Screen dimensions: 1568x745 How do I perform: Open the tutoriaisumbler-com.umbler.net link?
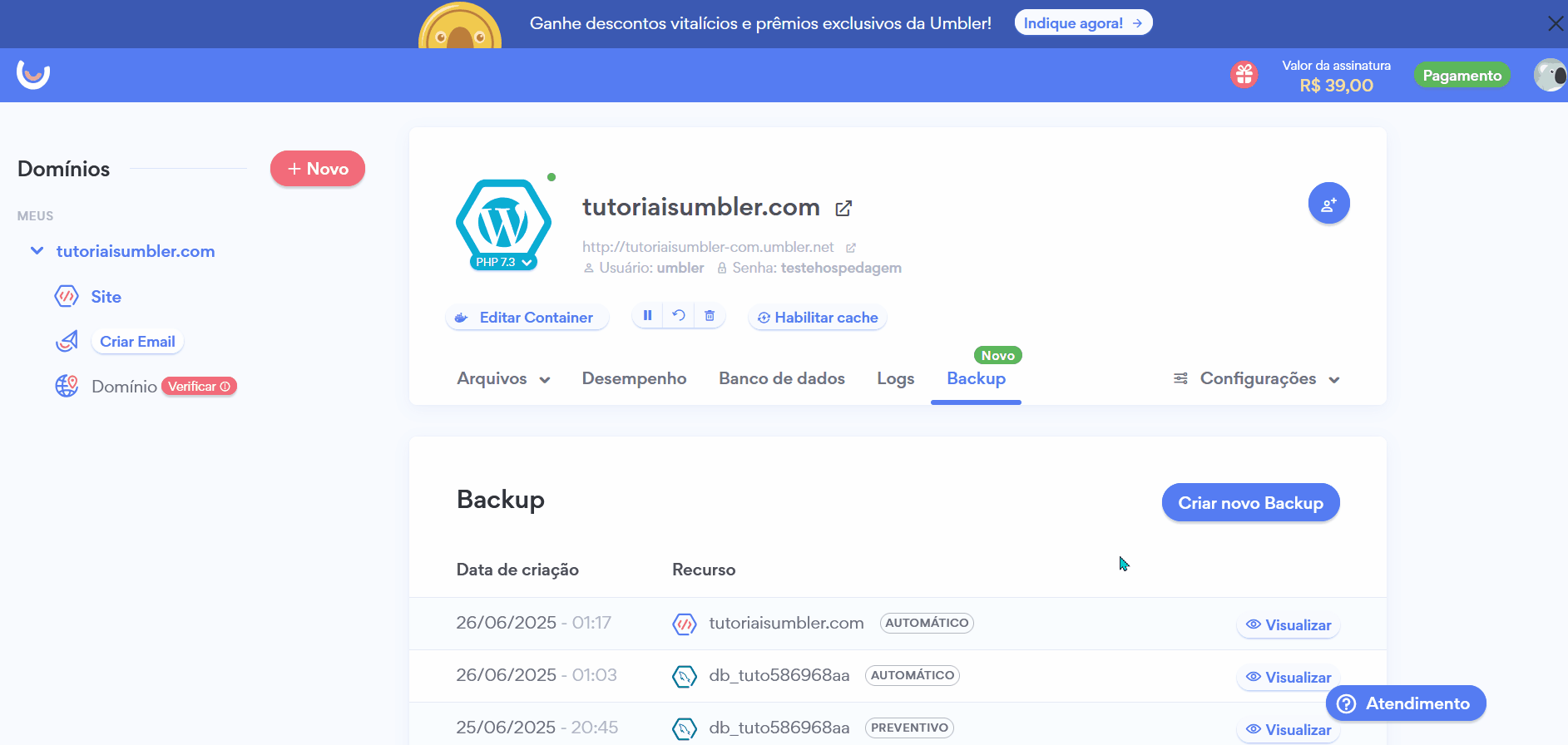tap(708, 247)
